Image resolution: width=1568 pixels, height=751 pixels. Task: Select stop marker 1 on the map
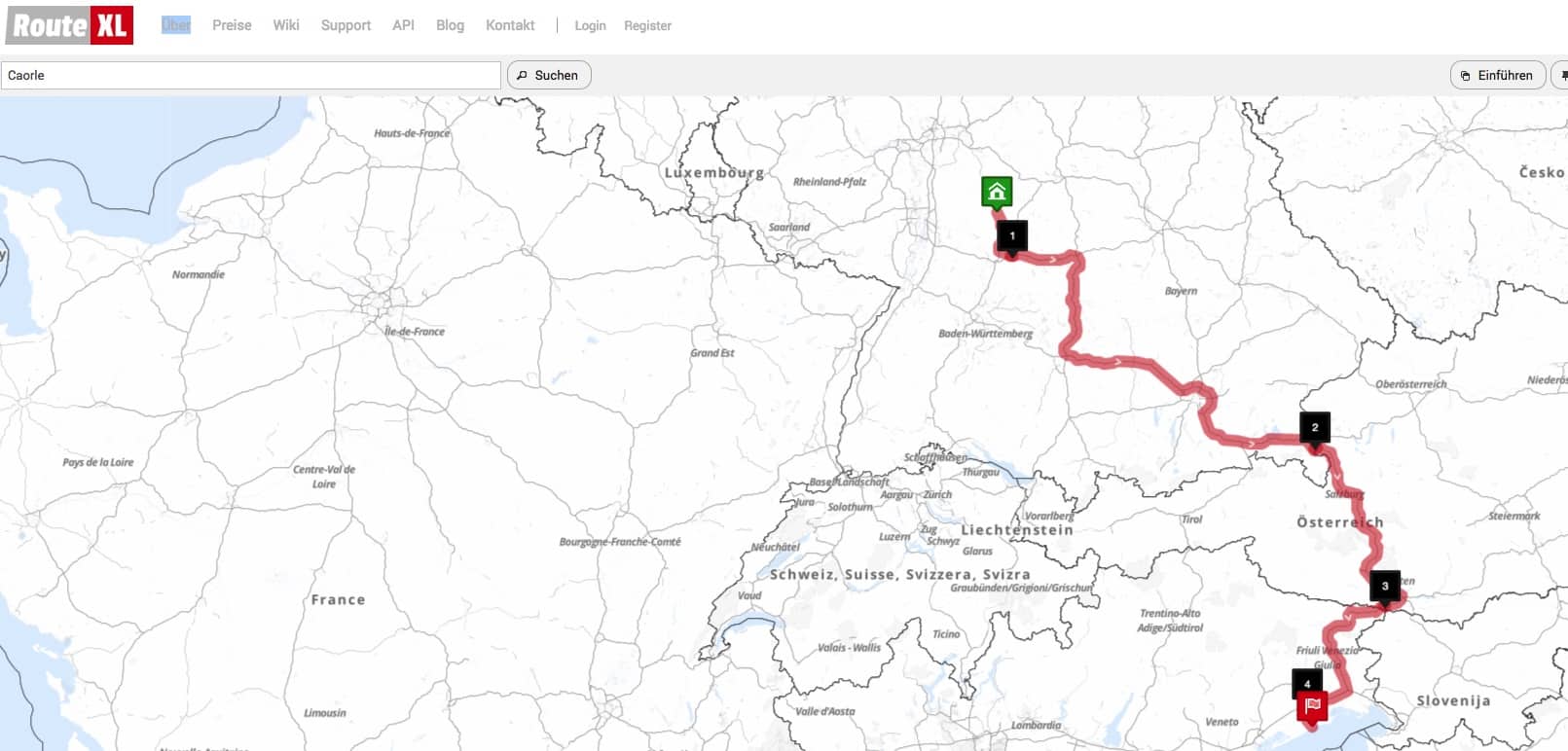click(x=1012, y=236)
